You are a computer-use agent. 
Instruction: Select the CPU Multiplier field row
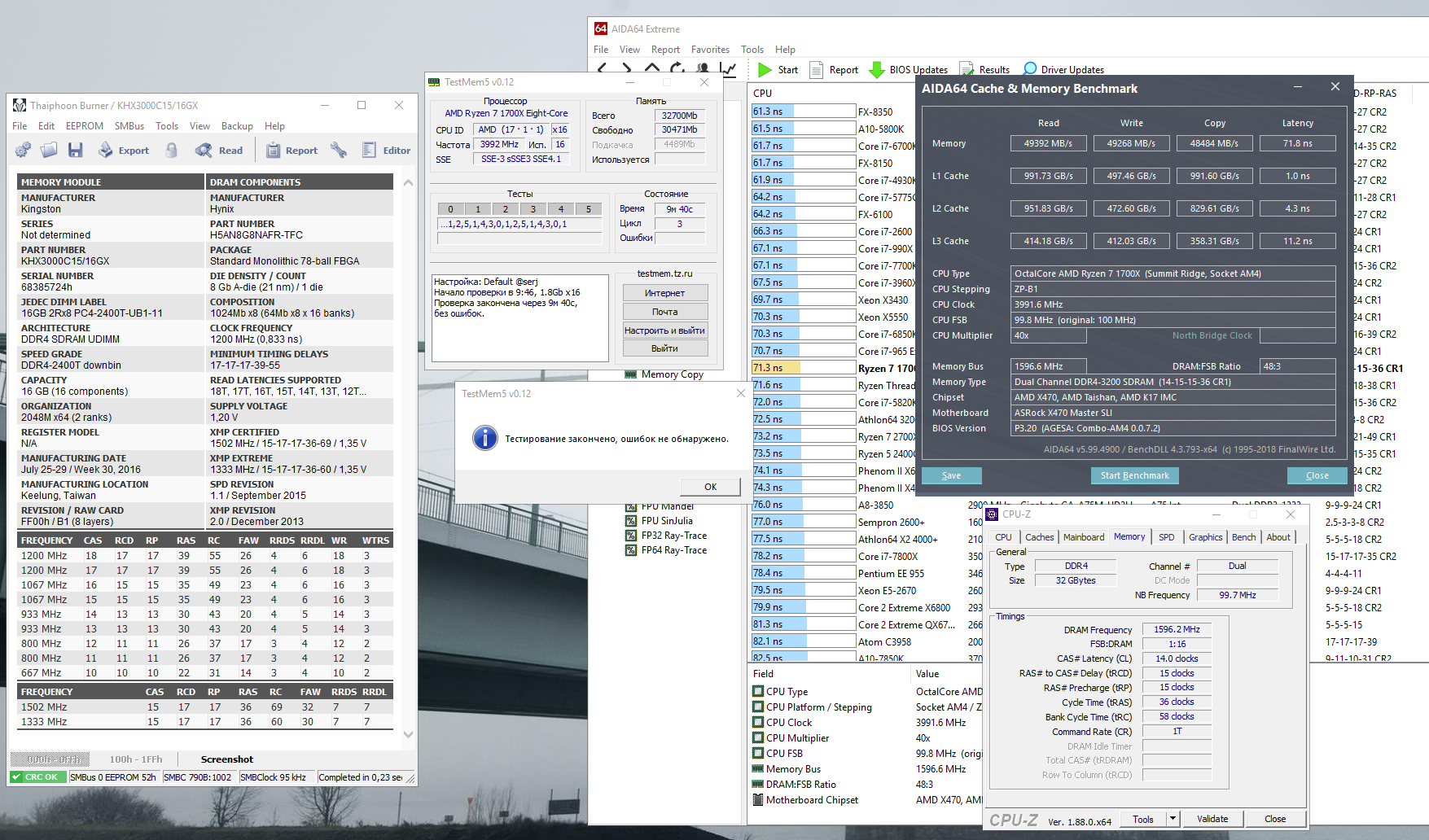[x=866, y=738]
